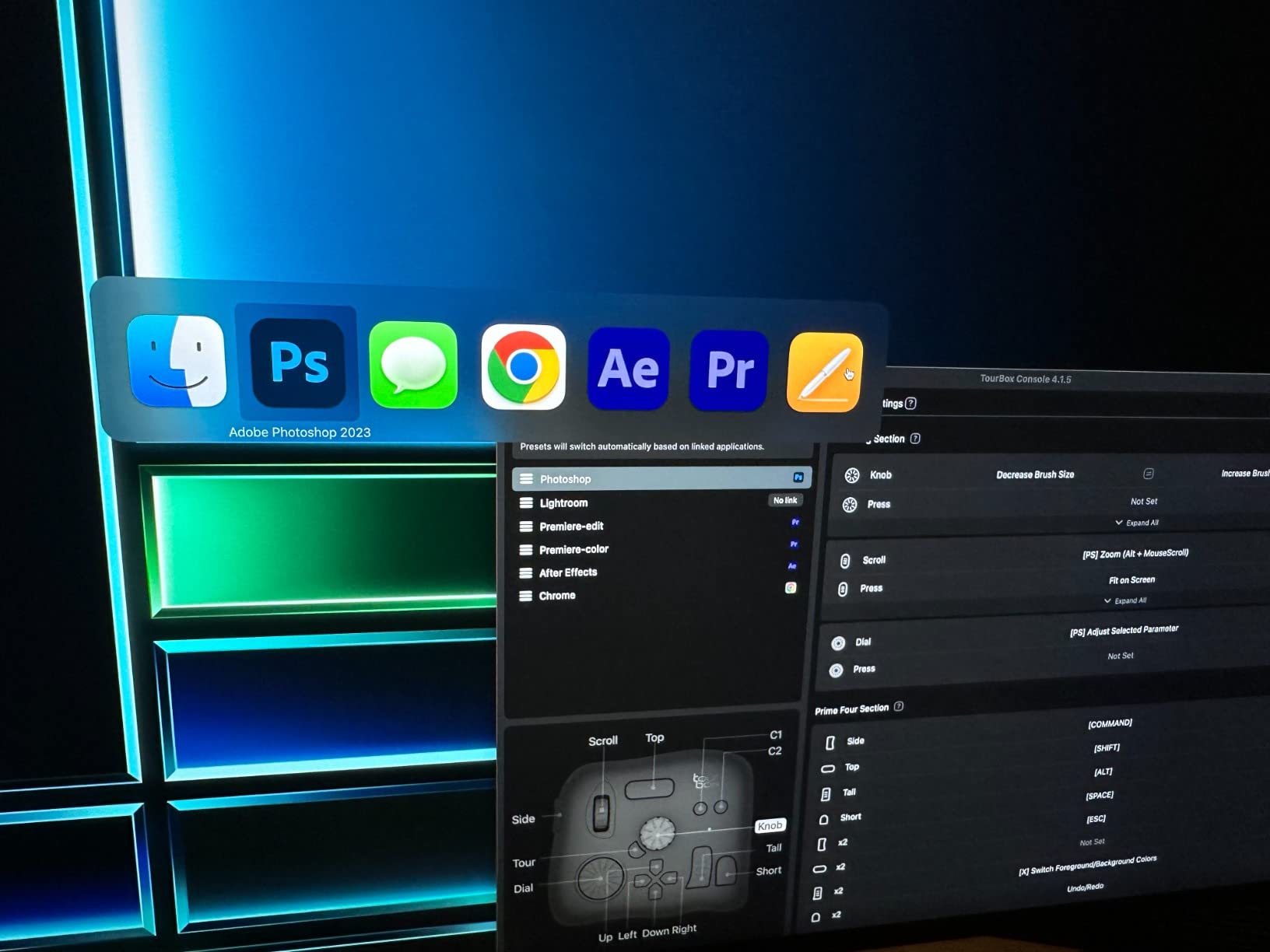Open Finder from the macOS Dock
Screen dimensions: 1270x952
click(x=177, y=364)
